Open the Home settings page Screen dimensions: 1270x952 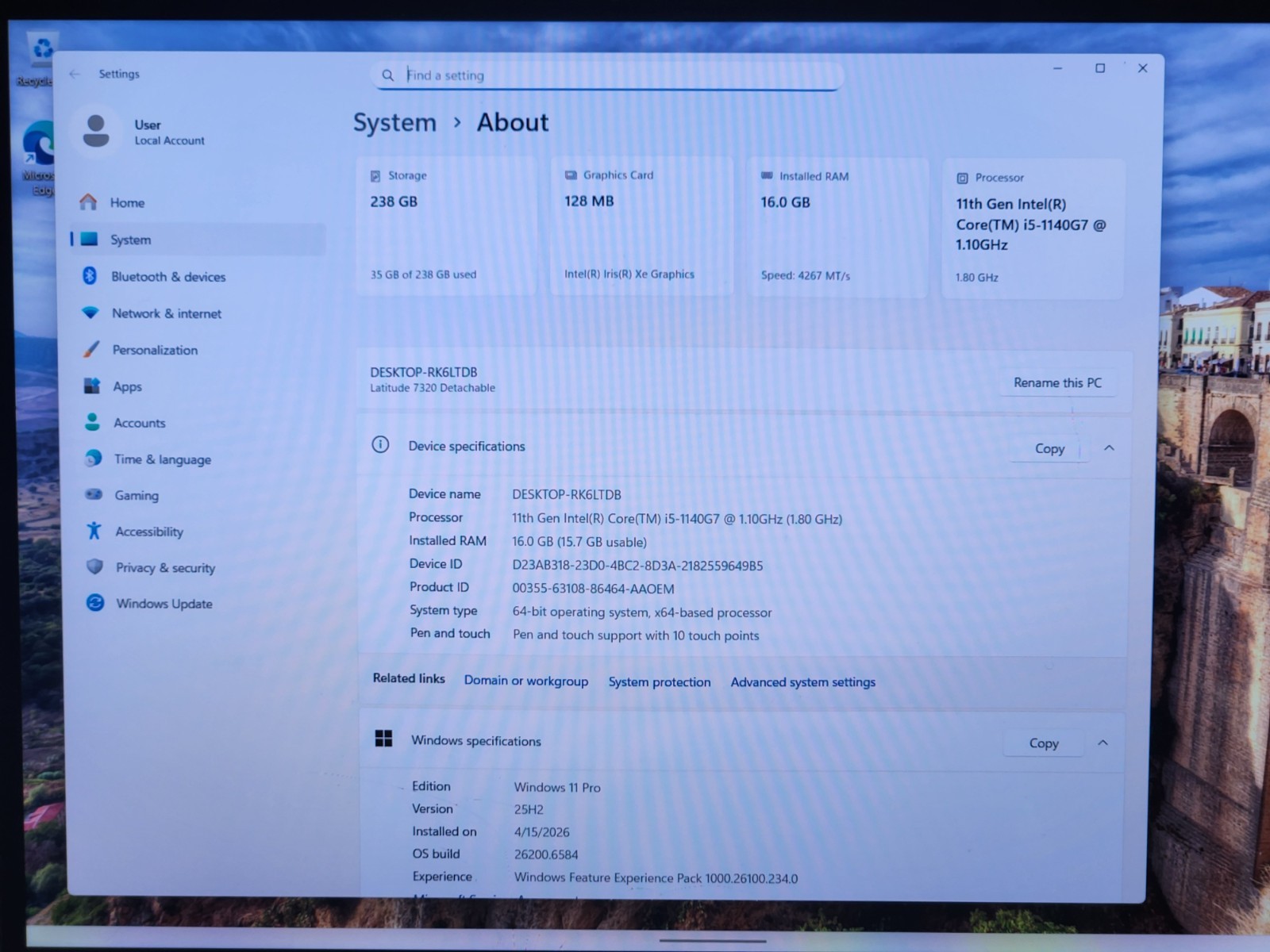click(x=198, y=202)
